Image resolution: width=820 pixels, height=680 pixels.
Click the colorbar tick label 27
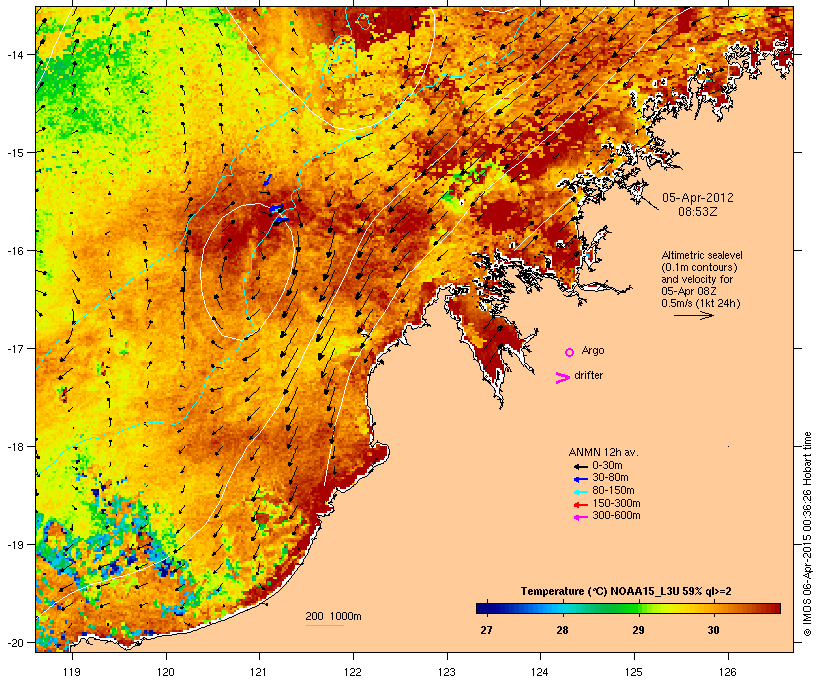pyautogui.click(x=486, y=630)
